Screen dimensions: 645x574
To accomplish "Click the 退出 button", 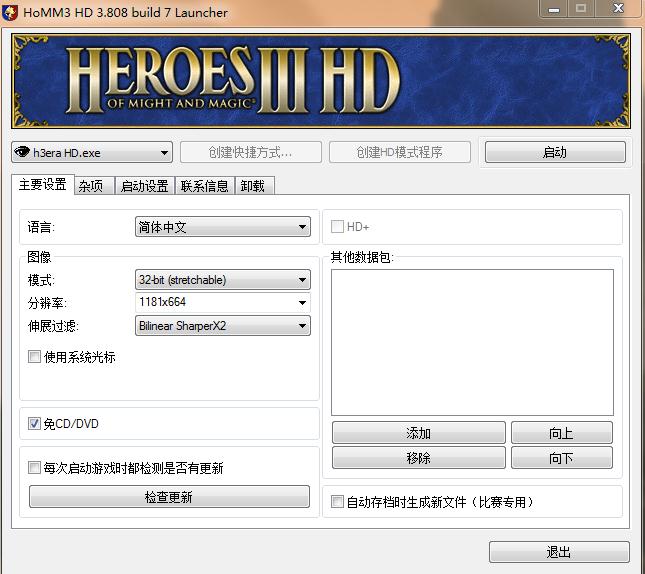I will (559, 552).
